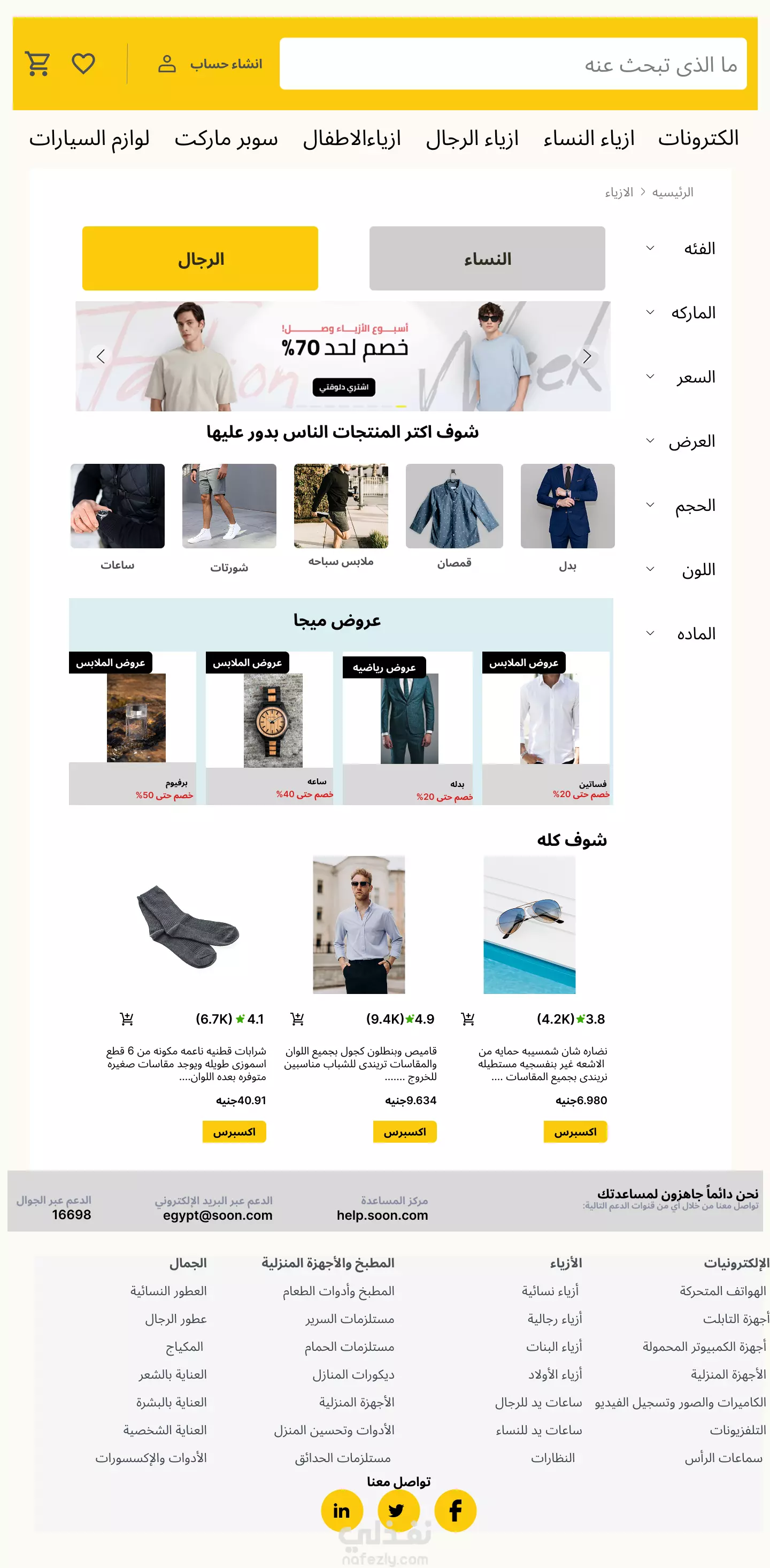Click the اشتري دلوقتي banner button
The image size is (770, 1568).
(344, 387)
